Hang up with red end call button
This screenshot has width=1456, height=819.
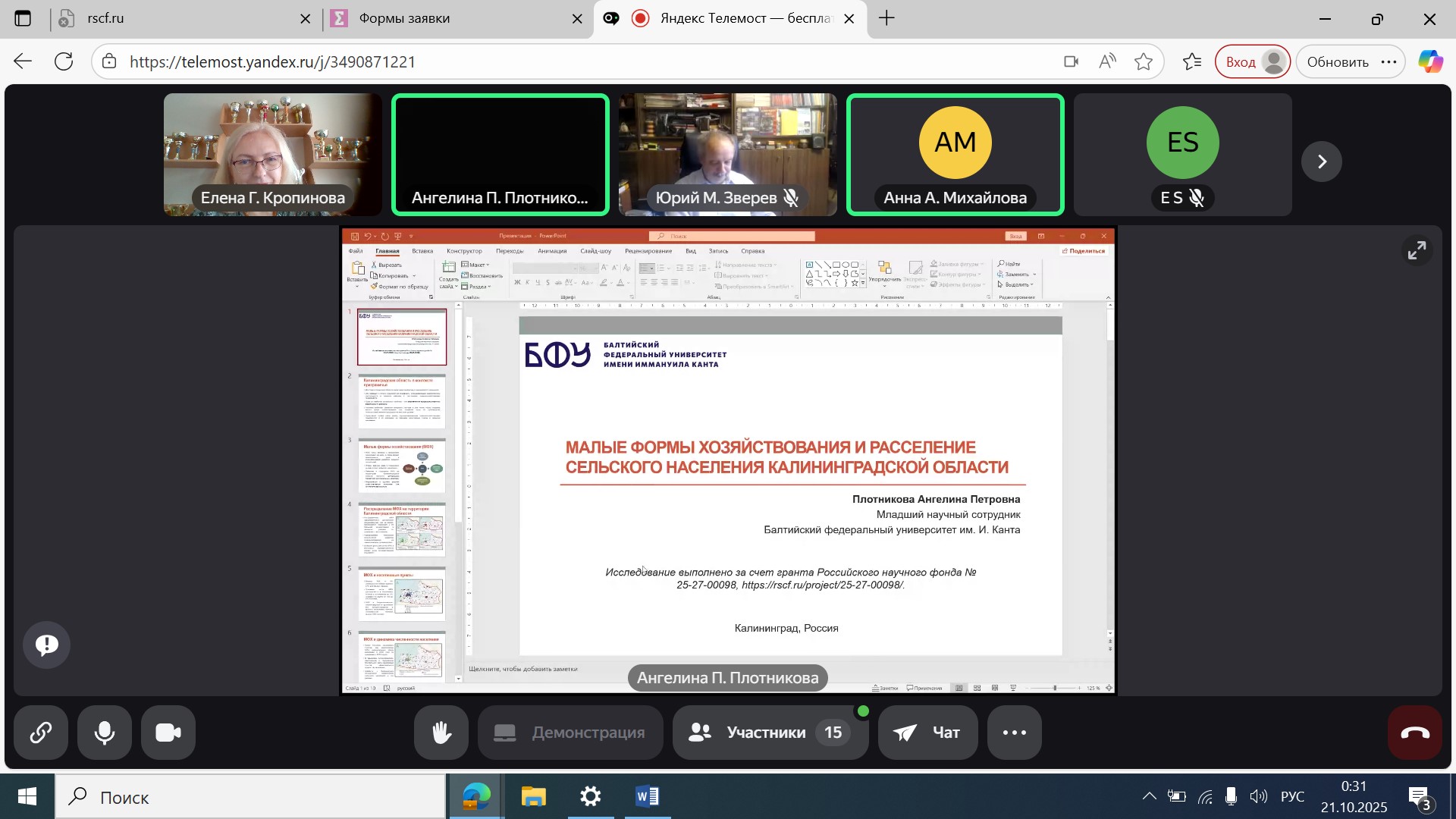(x=1414, y=733)
